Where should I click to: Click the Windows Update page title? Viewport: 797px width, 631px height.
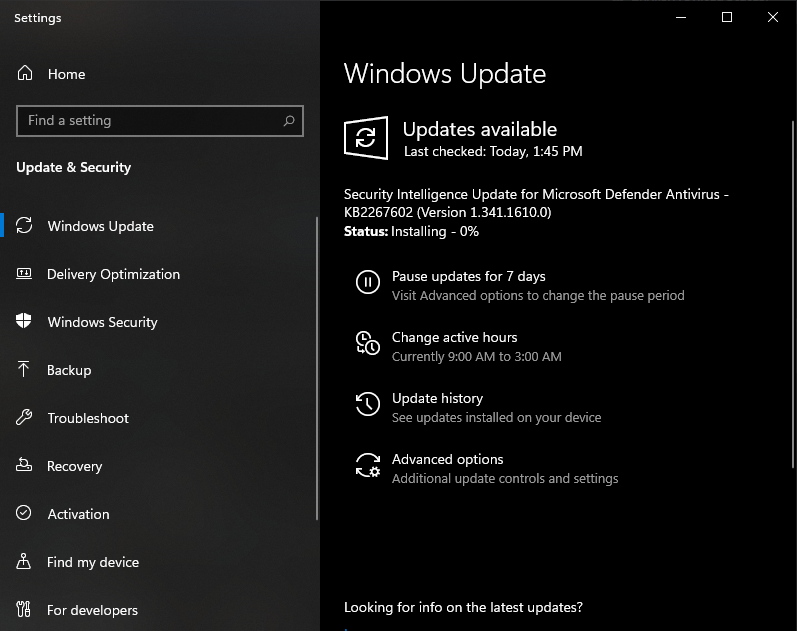(445, 74)
